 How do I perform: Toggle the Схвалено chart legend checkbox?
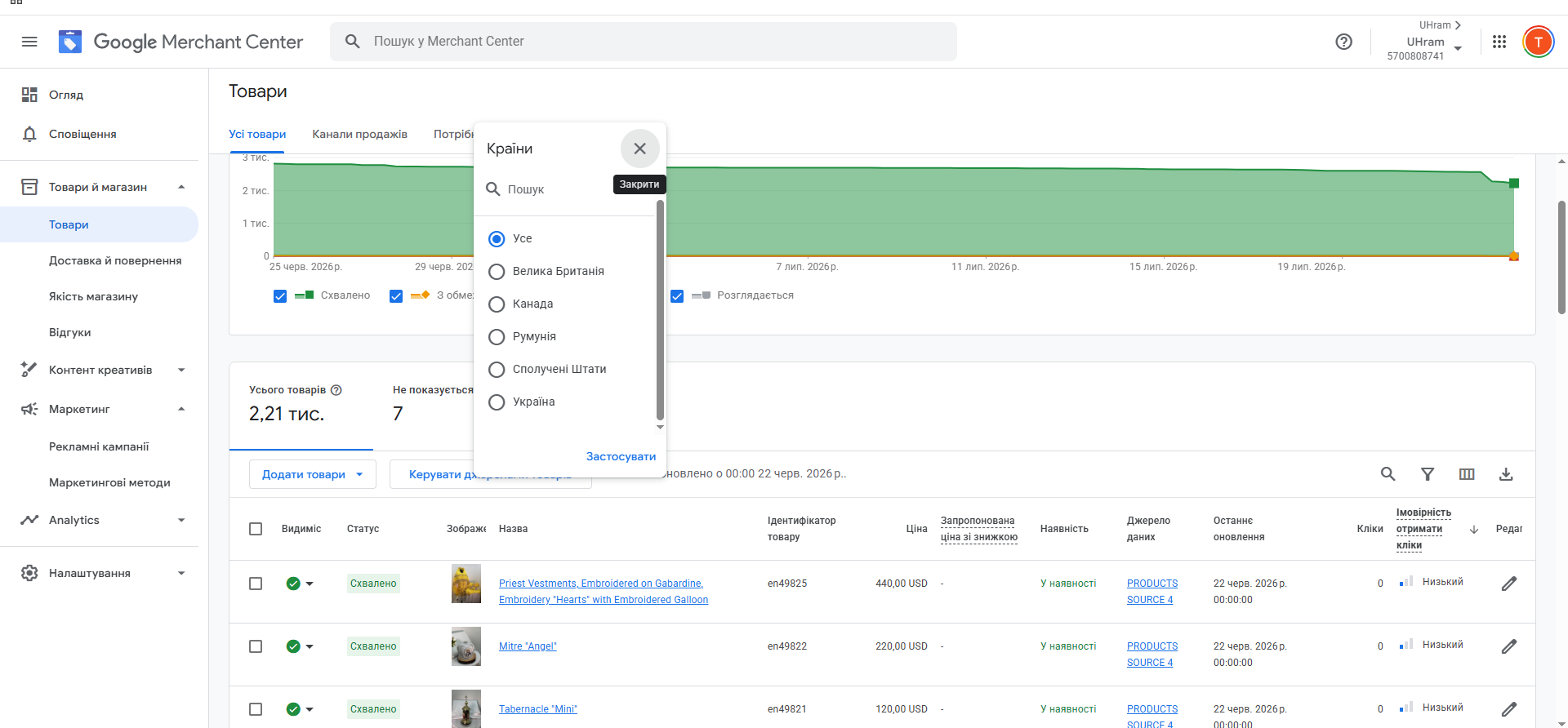click(x=280, y=296)
